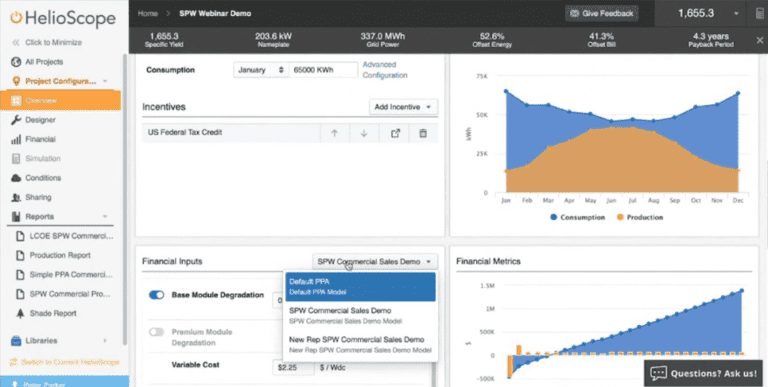Image resolution: width=768 pixels, height=387 pixels.
Task: Open the 1,655.3 top bar dropdown arrow
Action: tap(736, 14)
